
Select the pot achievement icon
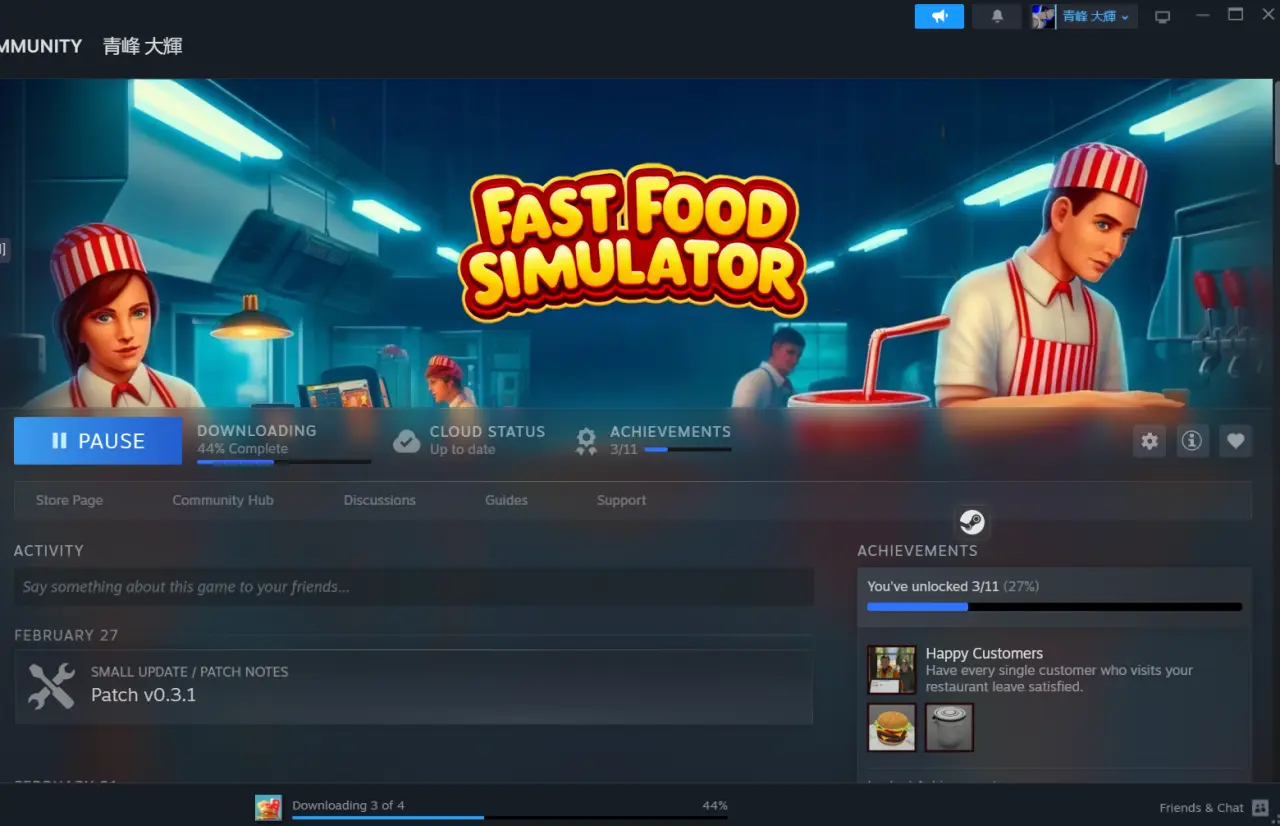(949, 727)
